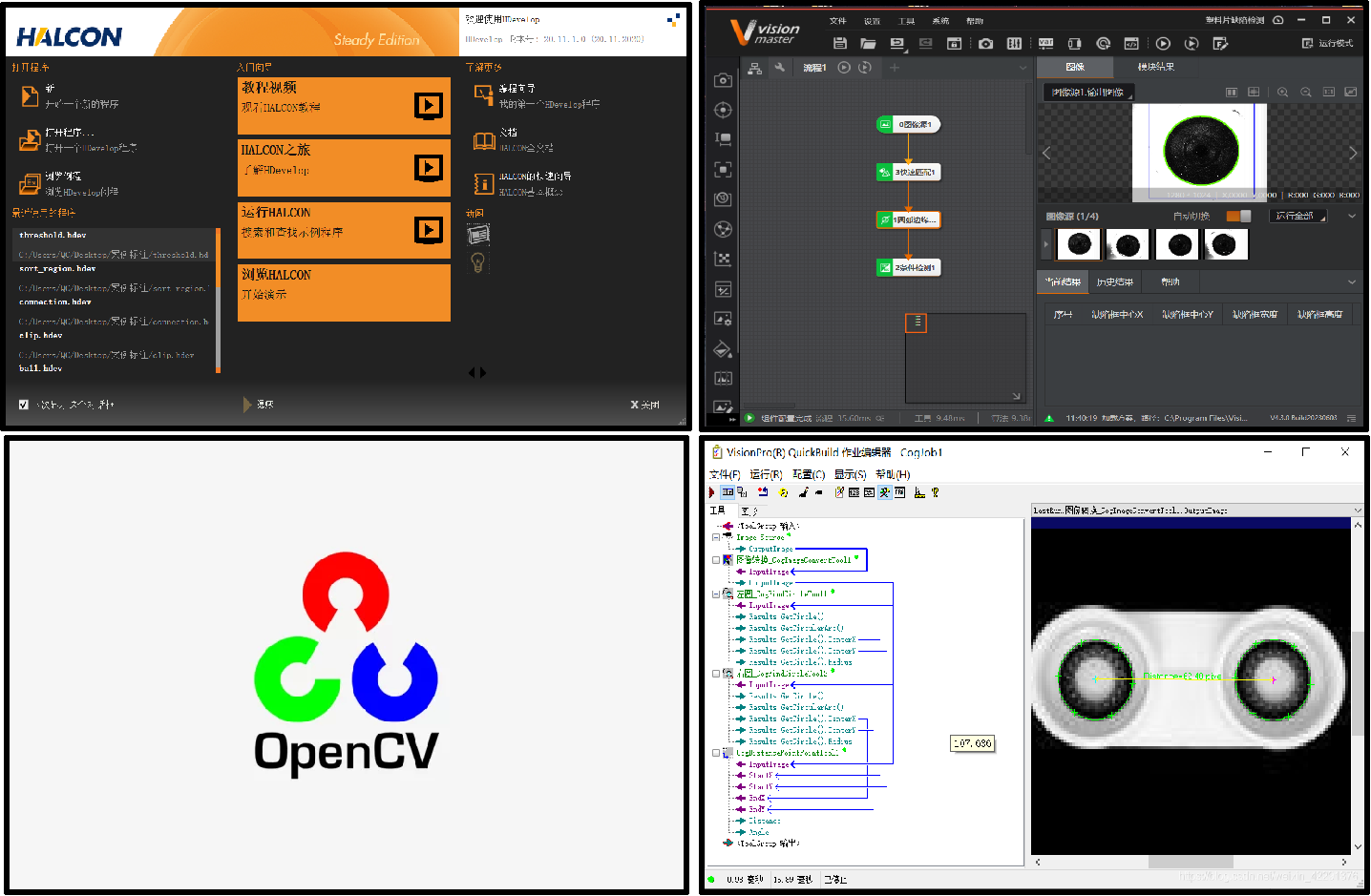This screenshot has width=1371, height=896.
Task: Select the second image thumbnail in VisionMaster
Action: point(1127,244)
